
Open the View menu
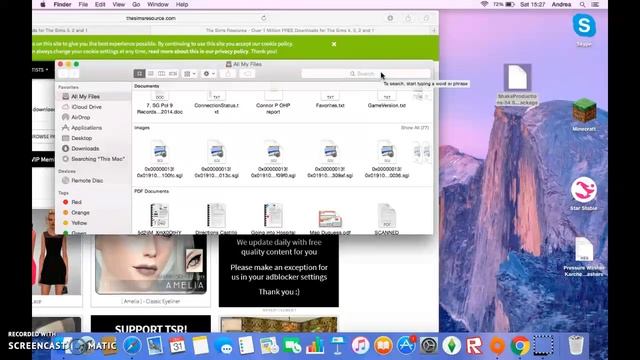(118, 4)
